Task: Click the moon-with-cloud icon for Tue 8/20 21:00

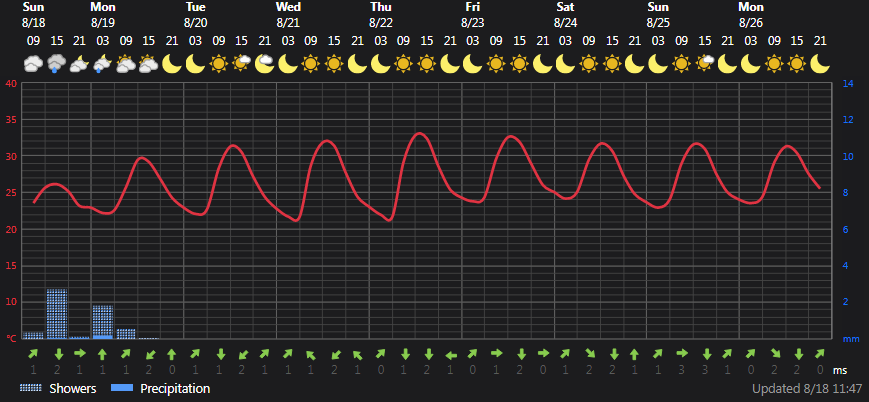Action: (x=265, y=64)
